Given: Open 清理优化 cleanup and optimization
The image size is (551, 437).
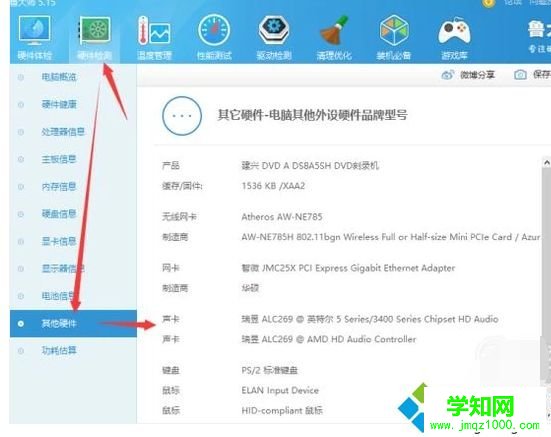Looking at the screenshot, I should click(x=334, y=38).
